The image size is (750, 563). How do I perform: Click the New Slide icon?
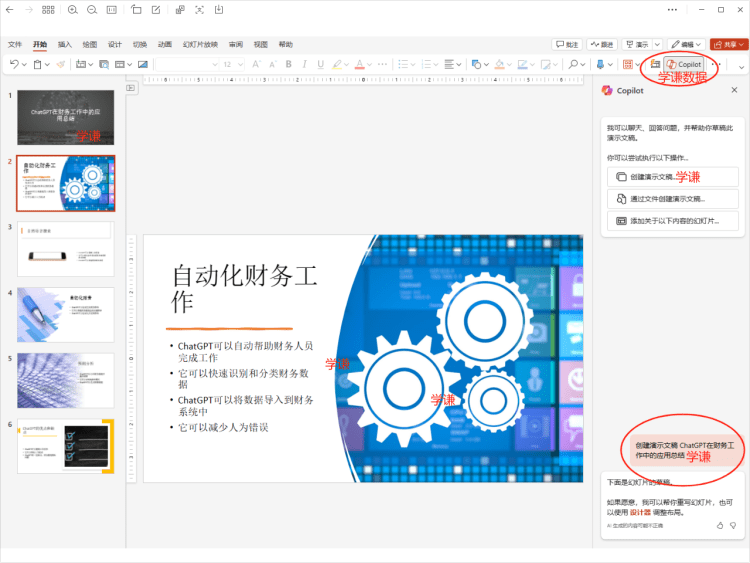tap(81, 64)
